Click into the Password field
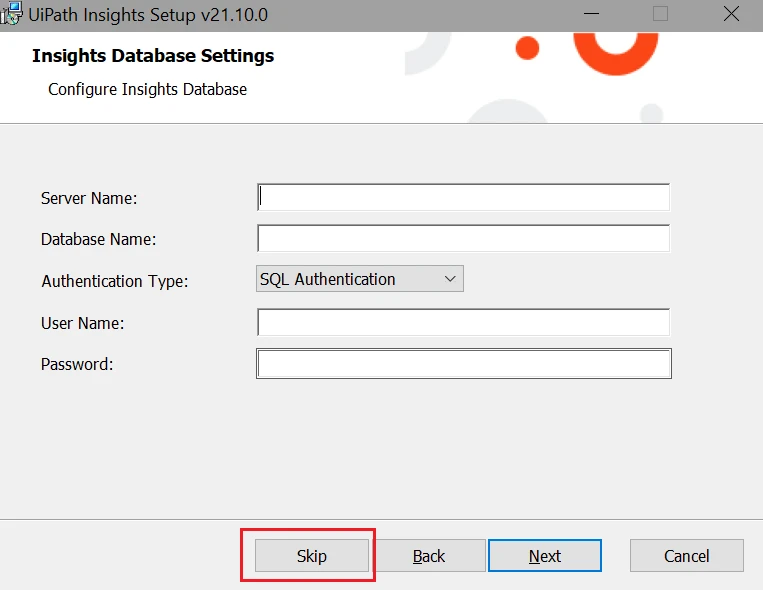The image size is (763, 590). point(464,364)
